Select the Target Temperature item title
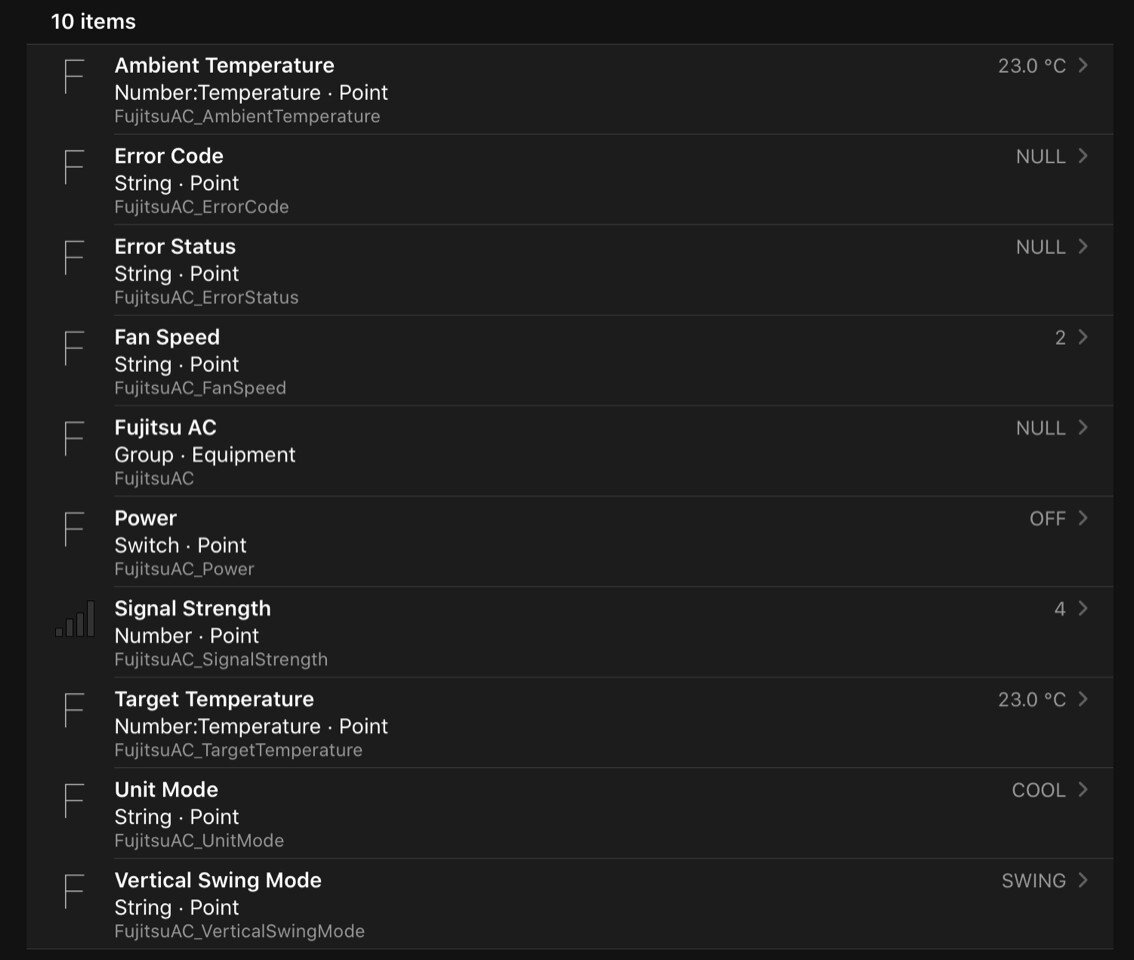The height and width of the screenshot is (960, 1134). 214,699
